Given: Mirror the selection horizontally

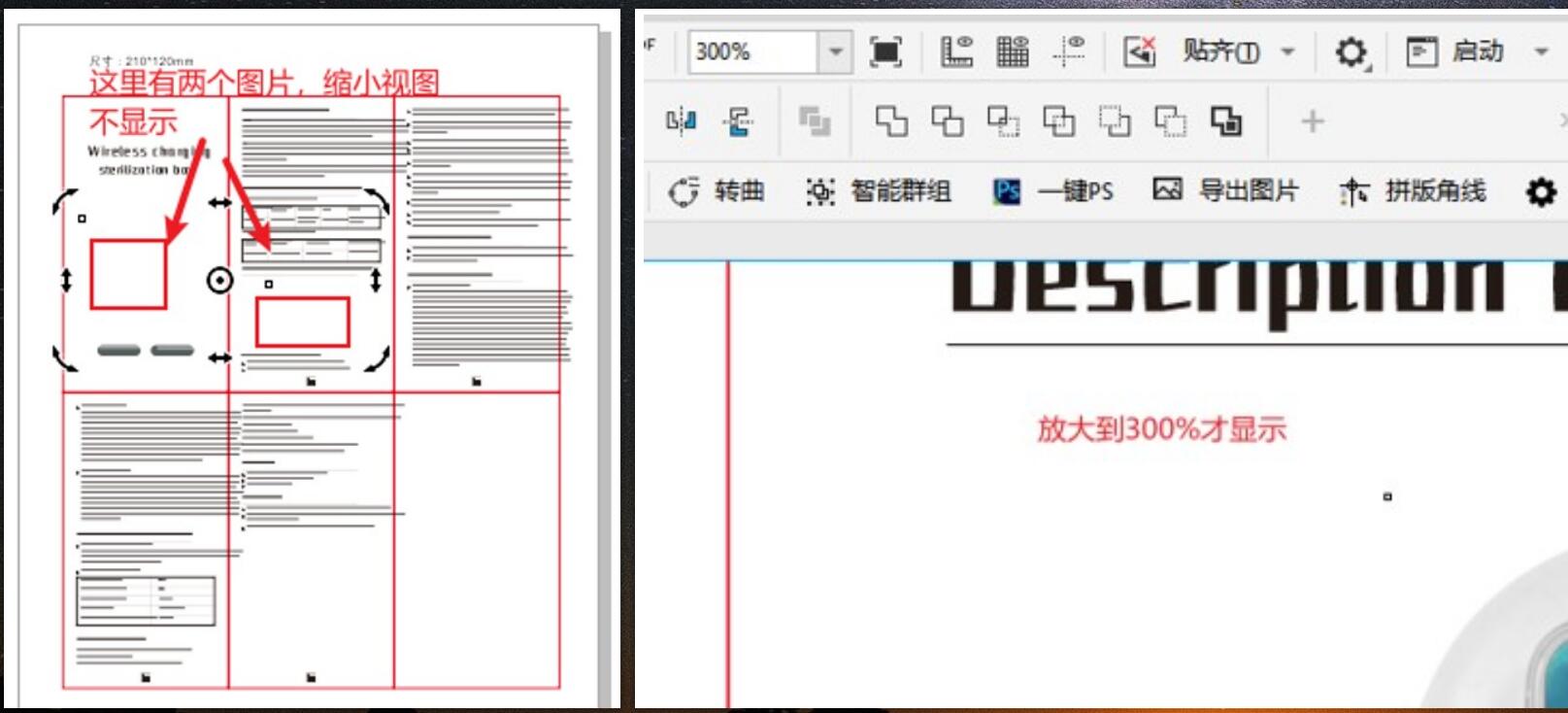Looking at the screenshot, I should [681, 121].
